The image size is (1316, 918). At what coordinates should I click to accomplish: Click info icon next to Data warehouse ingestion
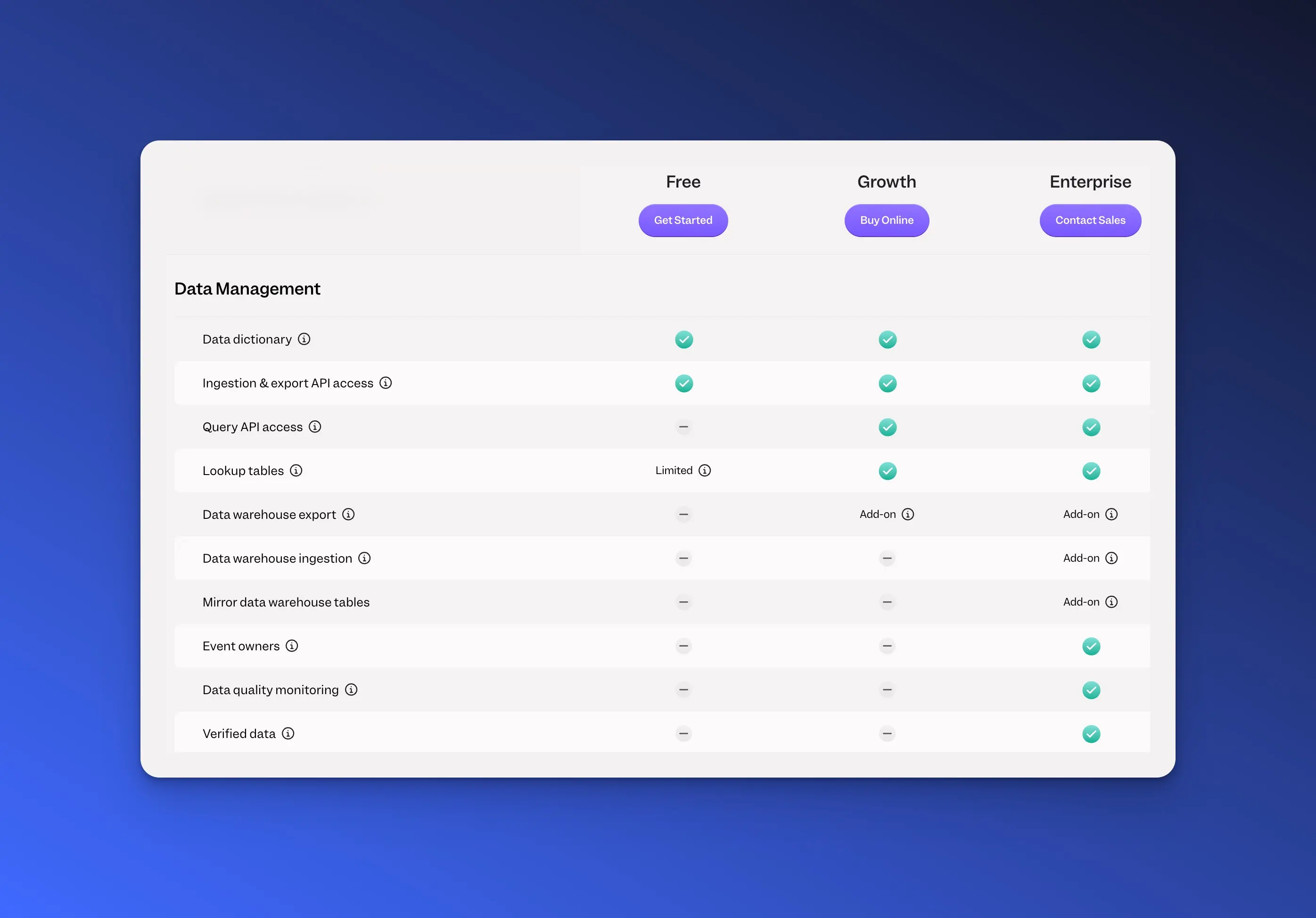(x=364, y=558)
